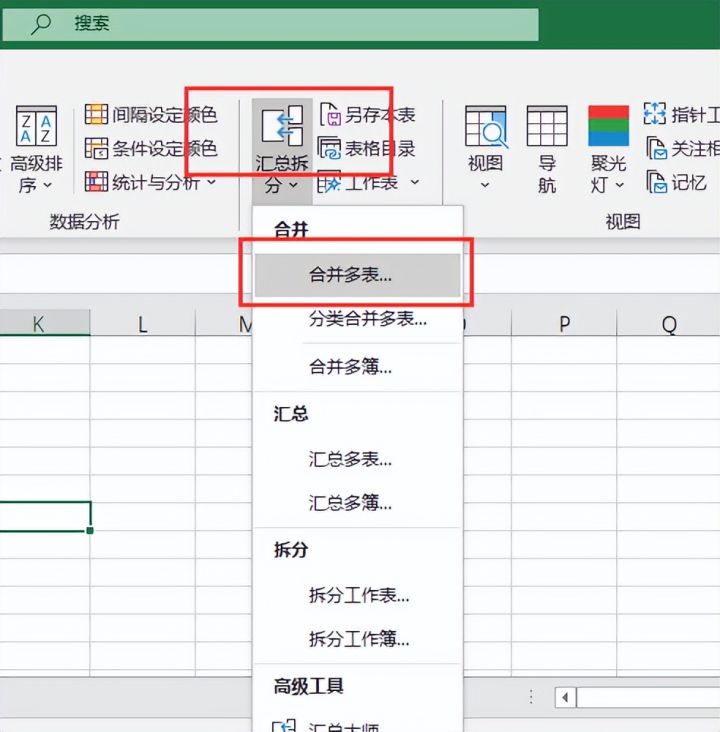Click the 条件设定颜色 label
Screen dimensions: 720x732
pyautogui.click(x=165, y=148)
